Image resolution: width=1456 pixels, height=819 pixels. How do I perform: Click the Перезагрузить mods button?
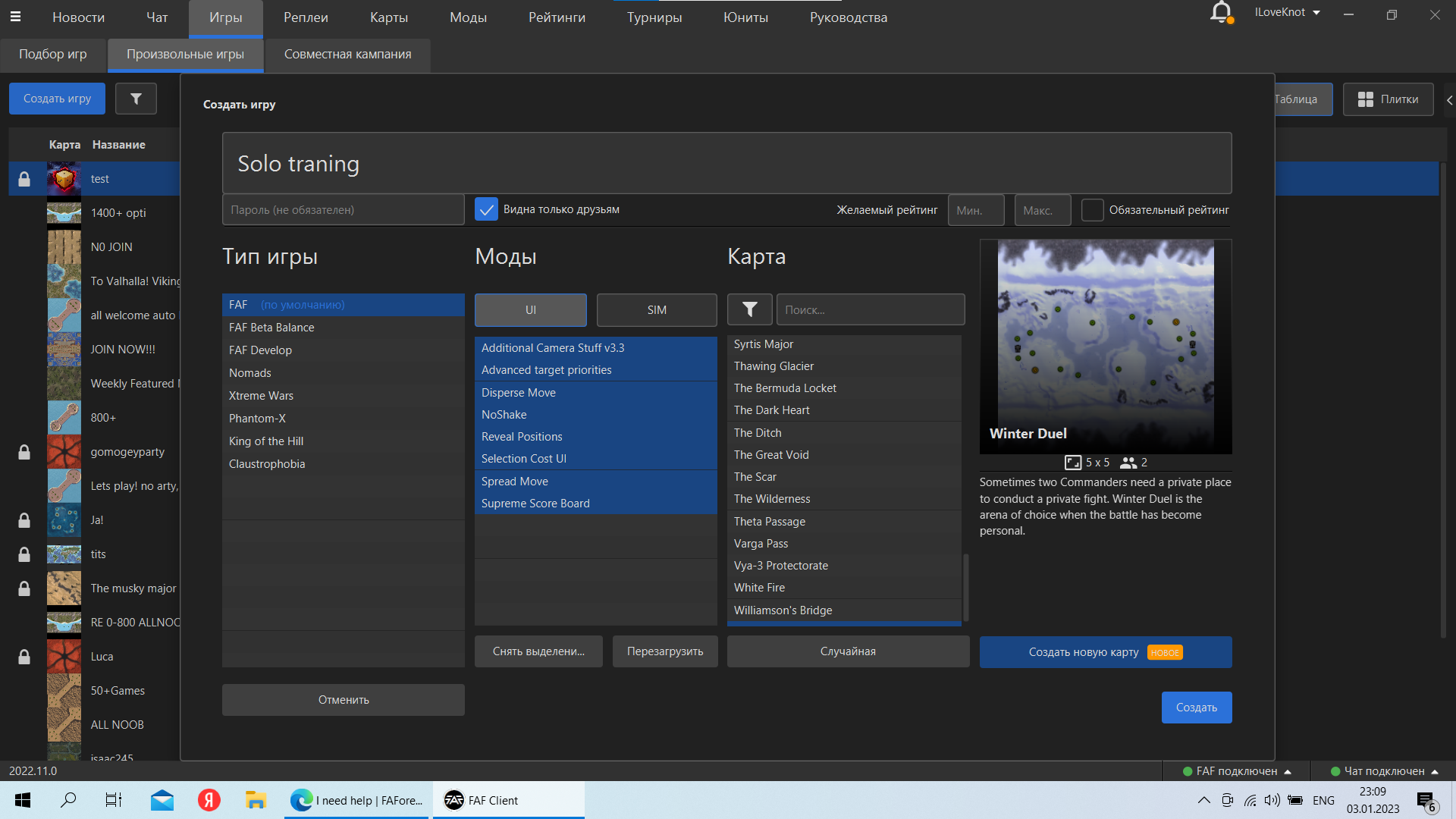point(665,651)
